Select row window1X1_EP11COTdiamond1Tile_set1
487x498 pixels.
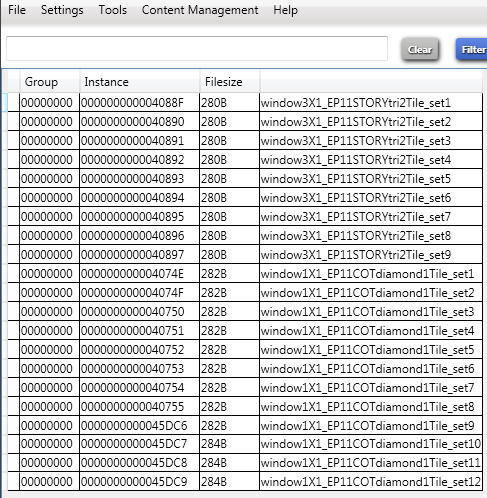click(245, 274)
